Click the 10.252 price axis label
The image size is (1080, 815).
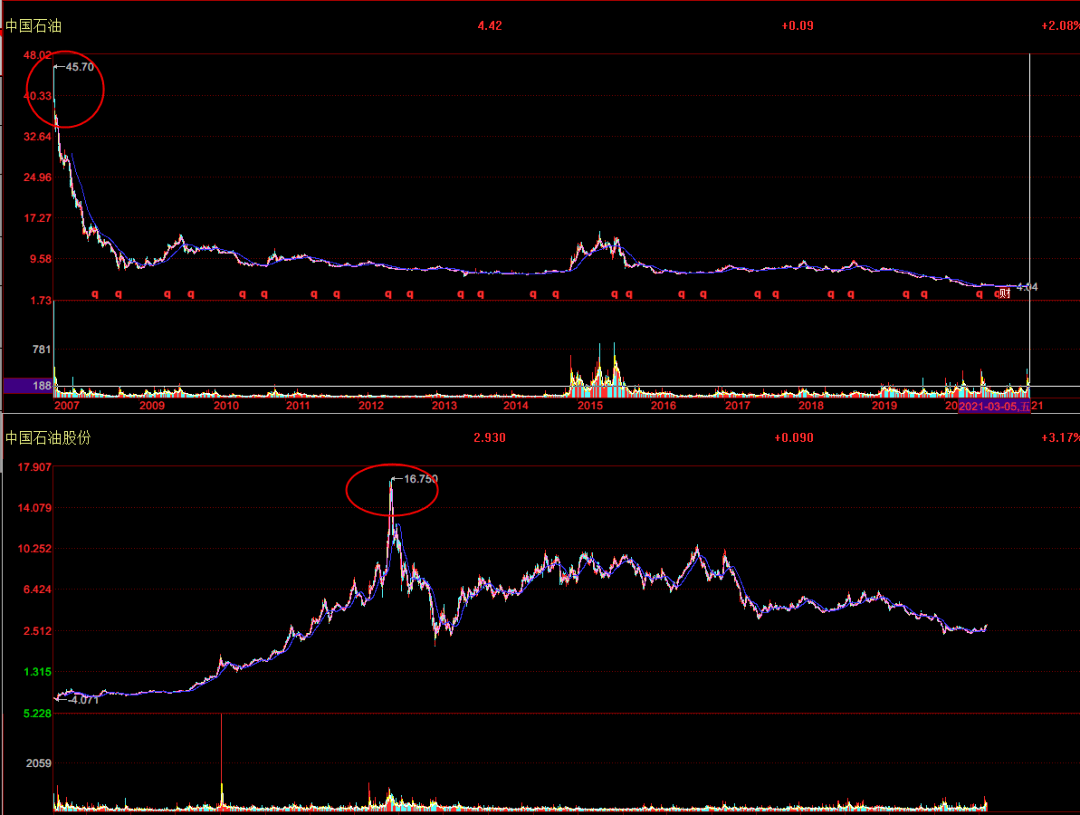[34, 548]
